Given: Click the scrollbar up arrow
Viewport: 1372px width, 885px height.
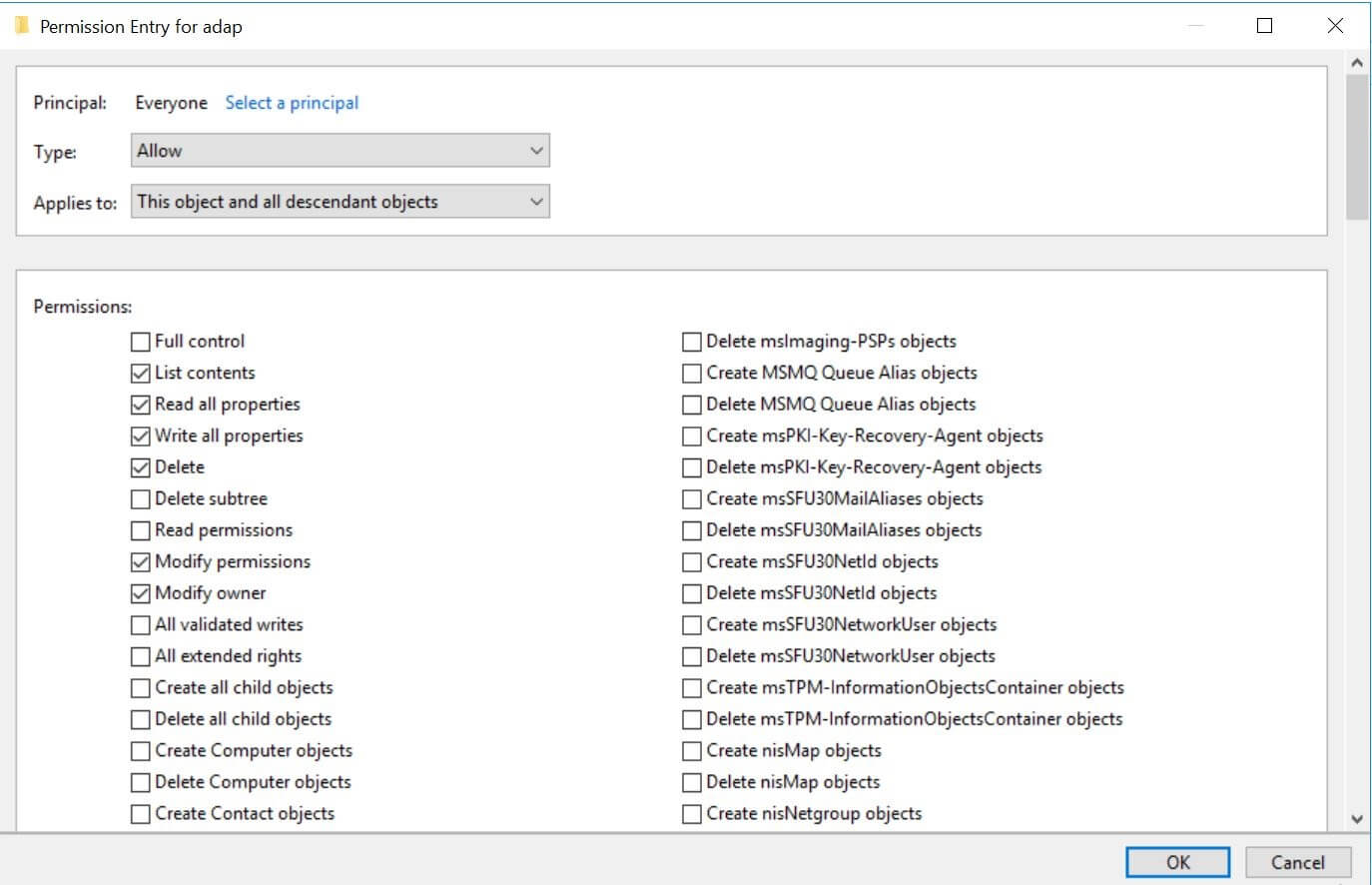Looking at the screenshot, I should [1357, 63].
